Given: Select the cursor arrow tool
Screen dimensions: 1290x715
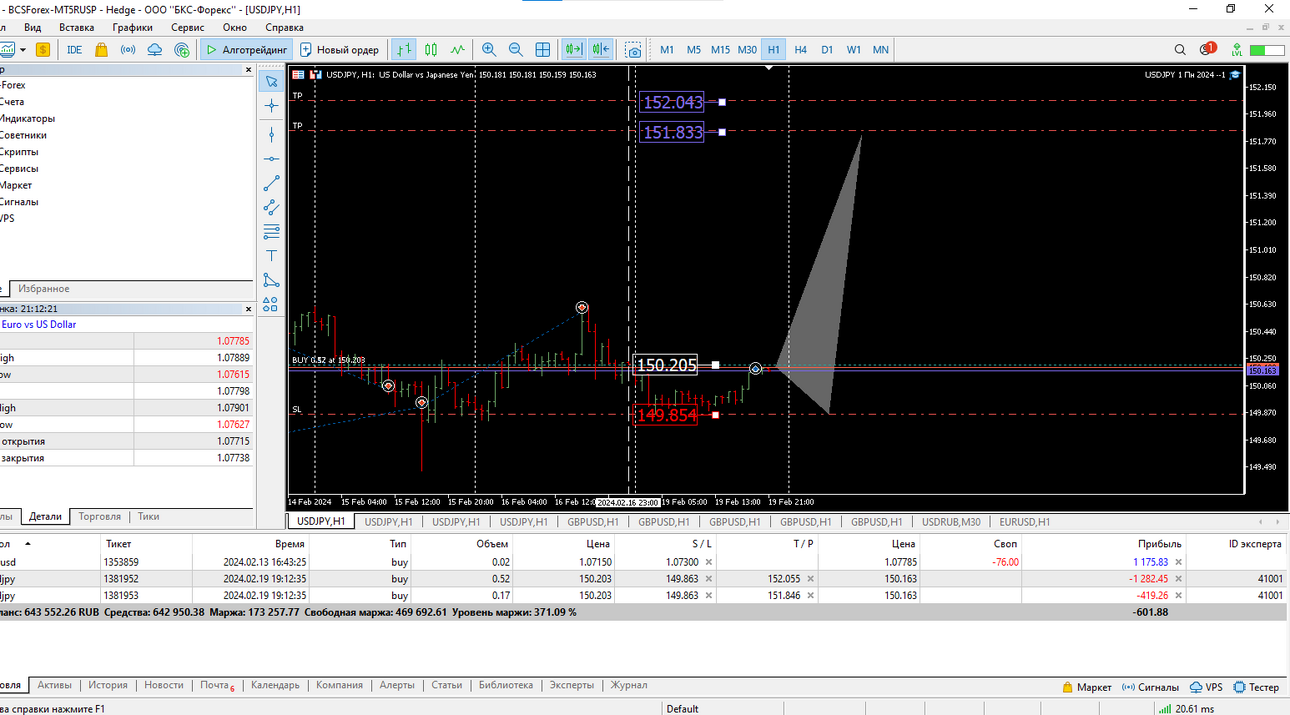Looking at the screenshot, I should [271, 81].
